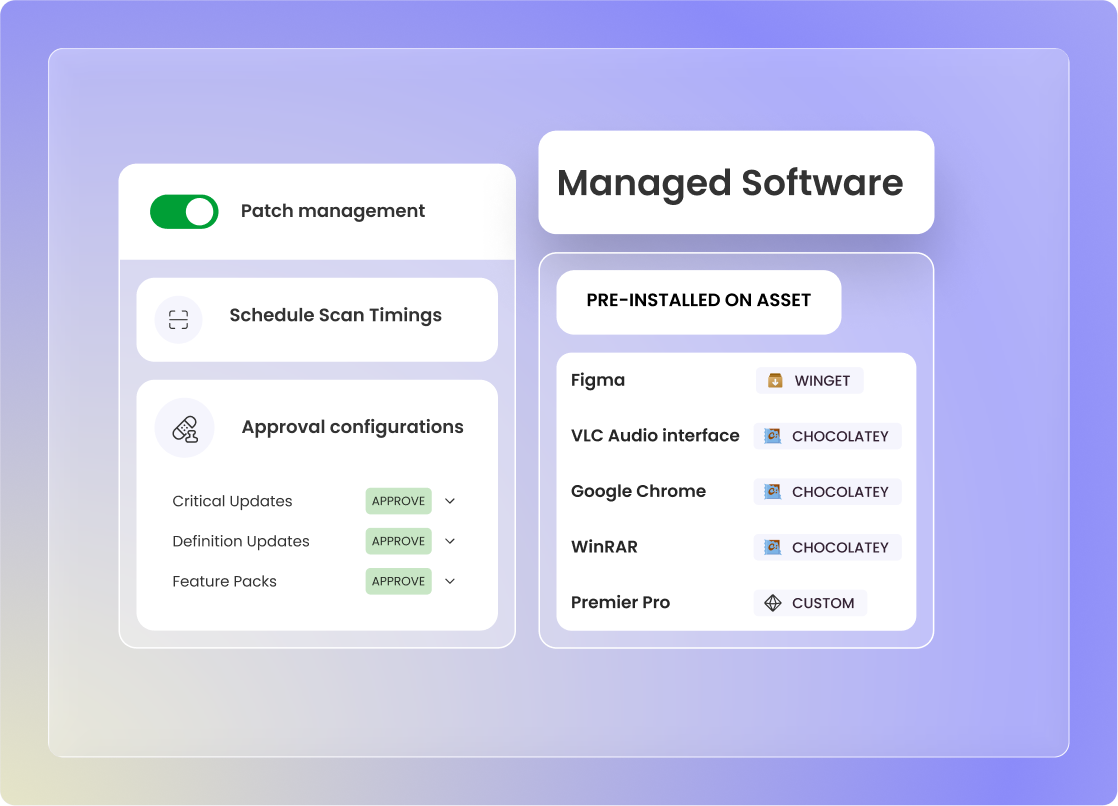Click the APPROVE badge for Critical Updates
This screenshot has width=1118, height=806.
point(398,501)
